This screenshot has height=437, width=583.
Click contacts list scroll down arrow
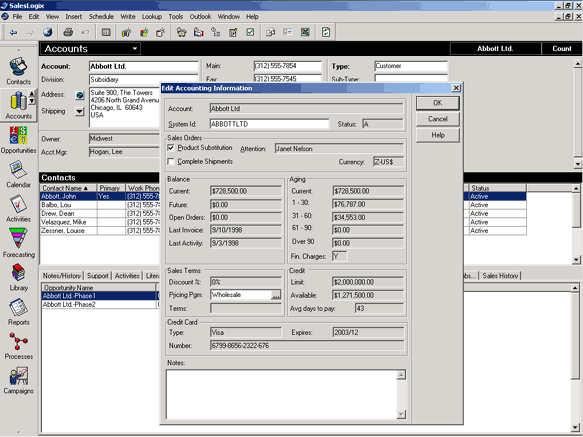[x=576, y=260]
